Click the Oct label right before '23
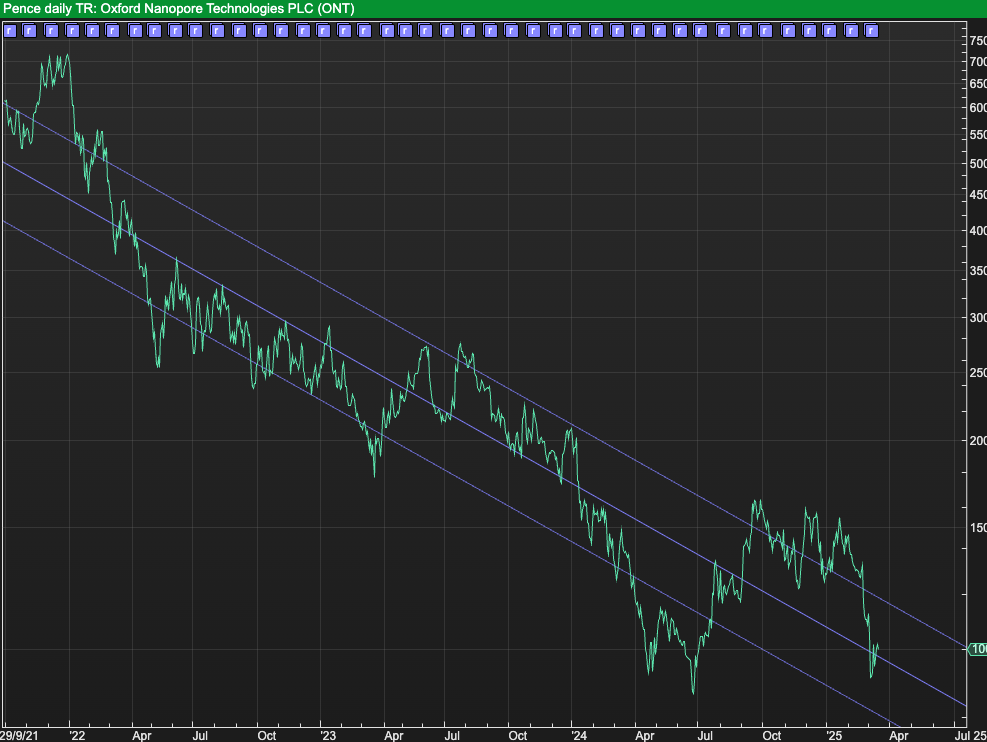 click(266, 735)
